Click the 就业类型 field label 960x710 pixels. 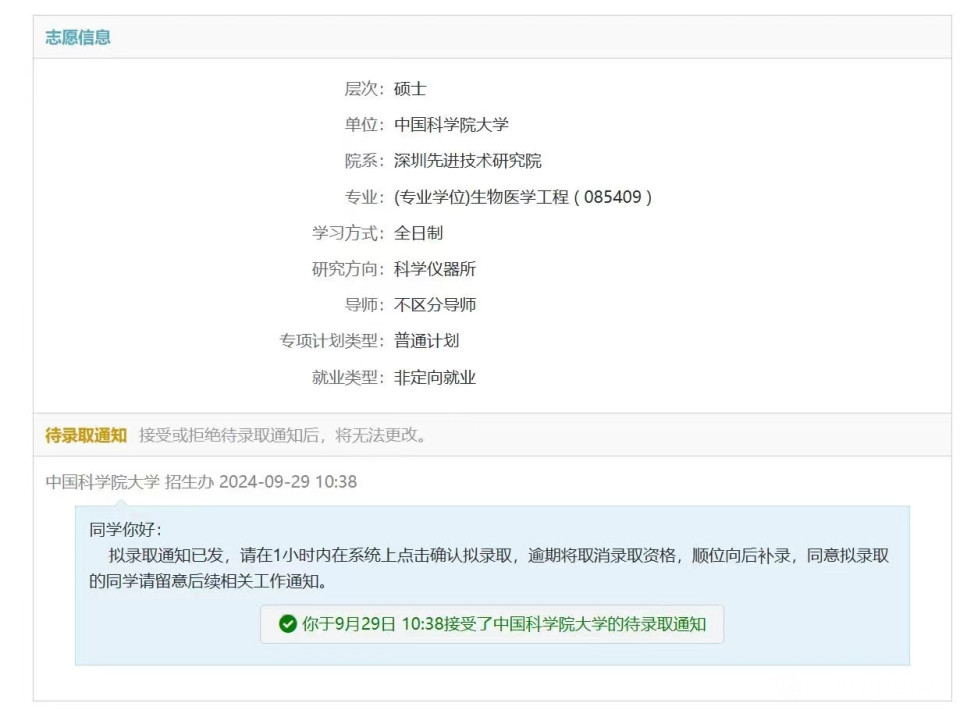click(x=347, y=377)
